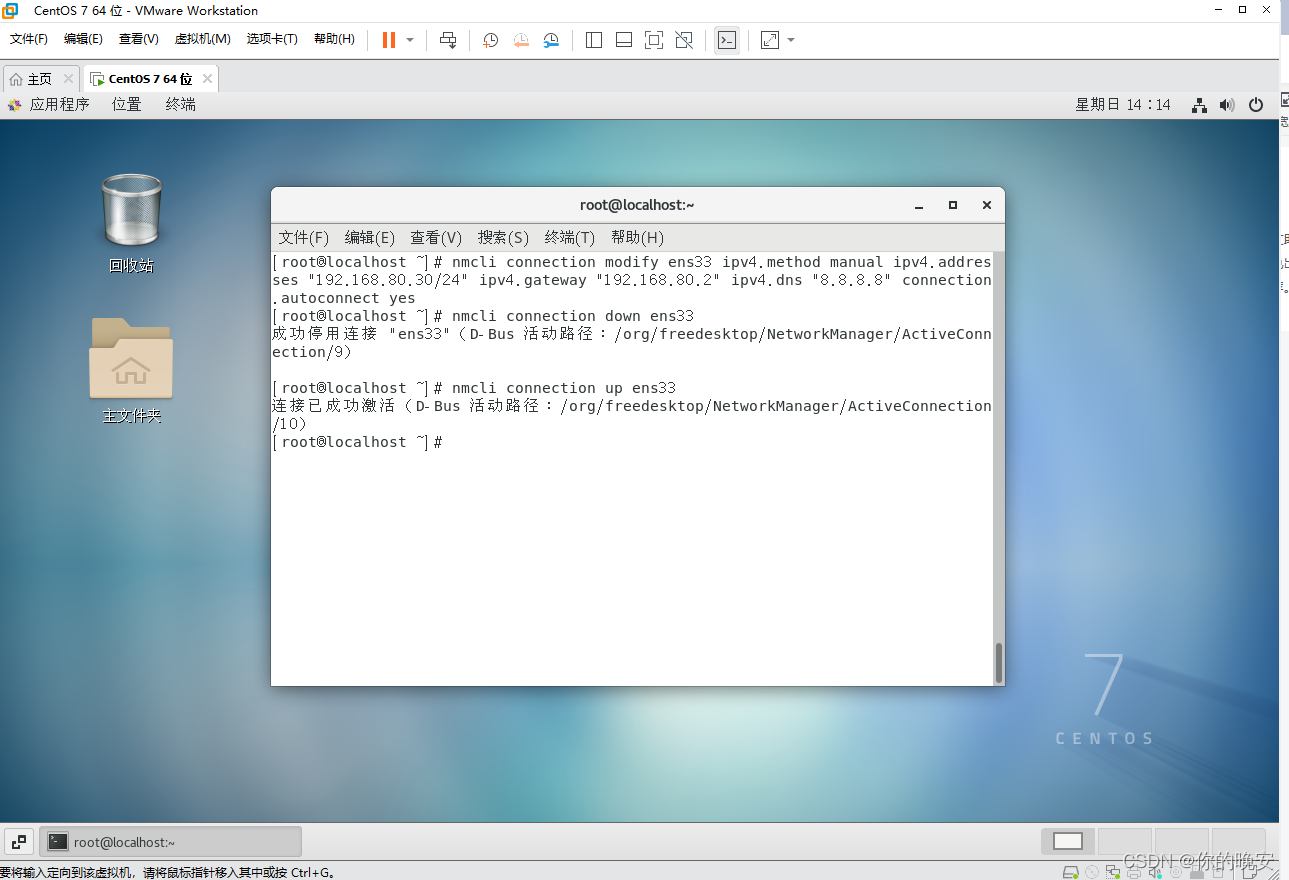Switch to the second workspace in the switcher
The width and height of the screenshot is (1289, 880).
pos(1125,842)
